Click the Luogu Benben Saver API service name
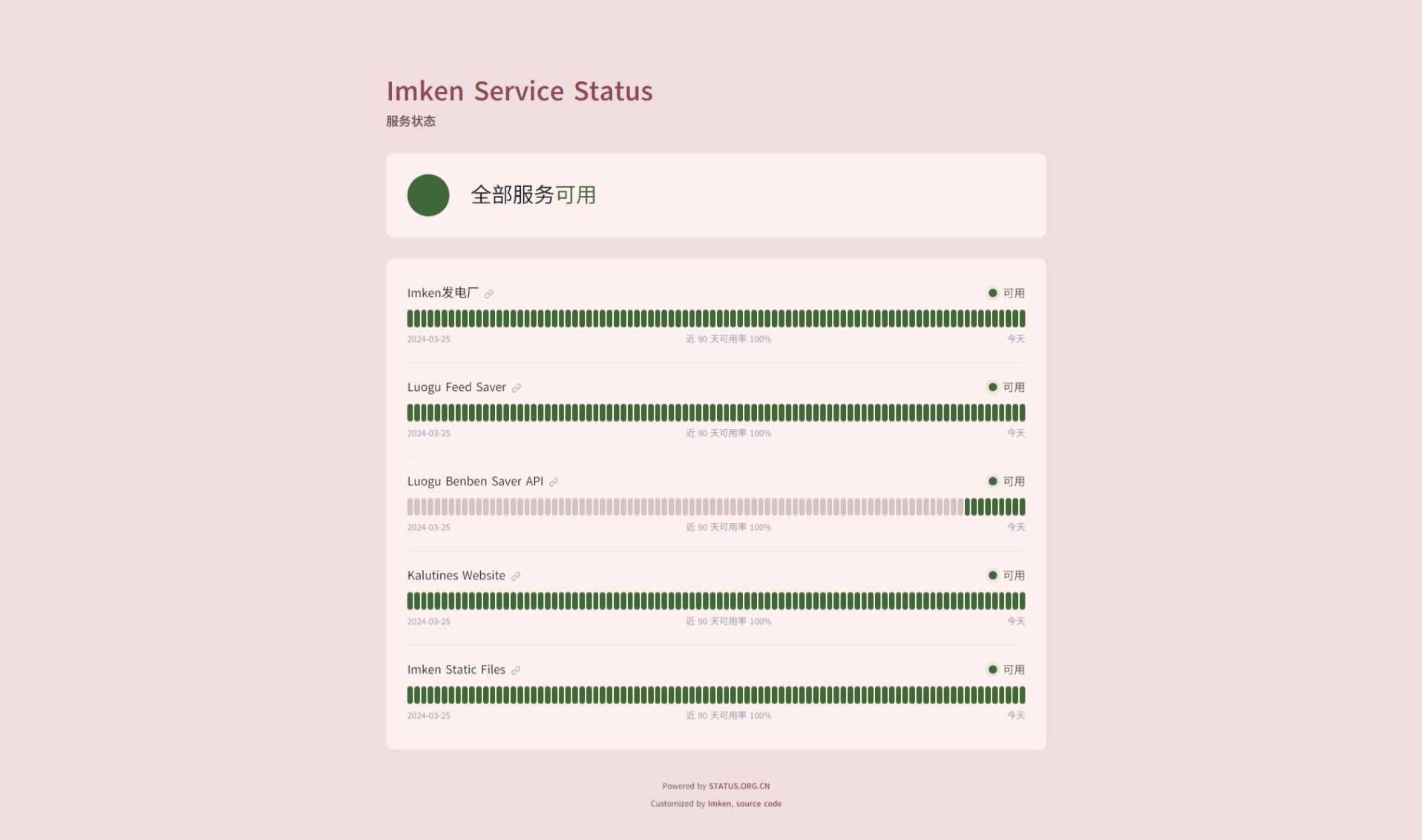The image size is (1422, 840). tap(475, 482)
